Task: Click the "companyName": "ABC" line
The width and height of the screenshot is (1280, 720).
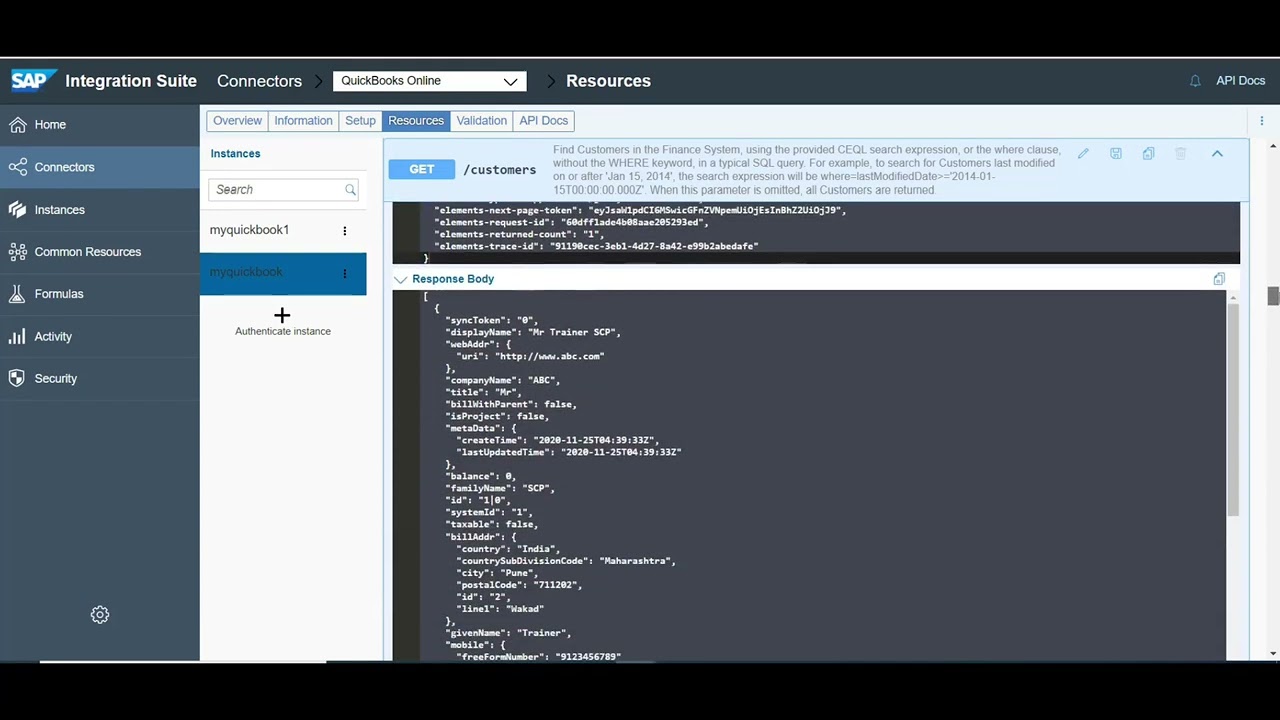Action: 502,380
